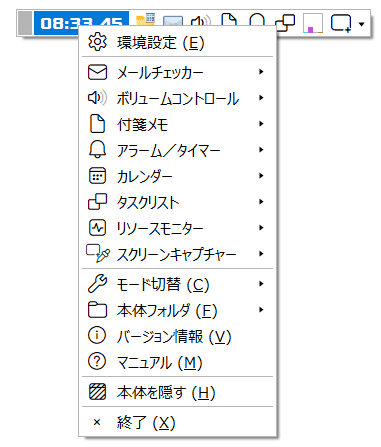
Task: Expand the ボリュームコントロール submenu arrow
Action: pyautogui.click(x=261, y=98)
